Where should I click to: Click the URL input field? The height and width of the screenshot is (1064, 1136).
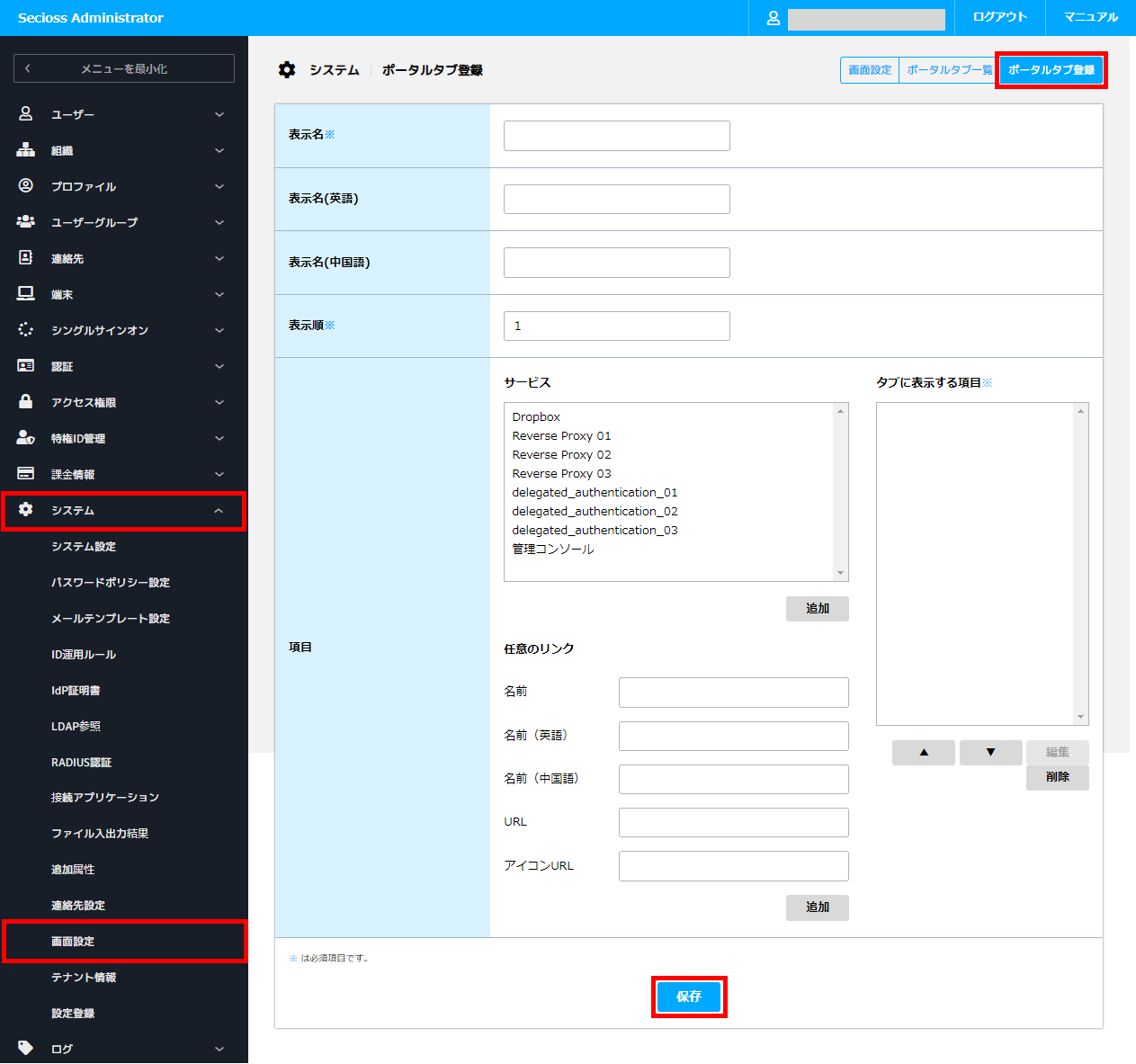coord(734,823)
